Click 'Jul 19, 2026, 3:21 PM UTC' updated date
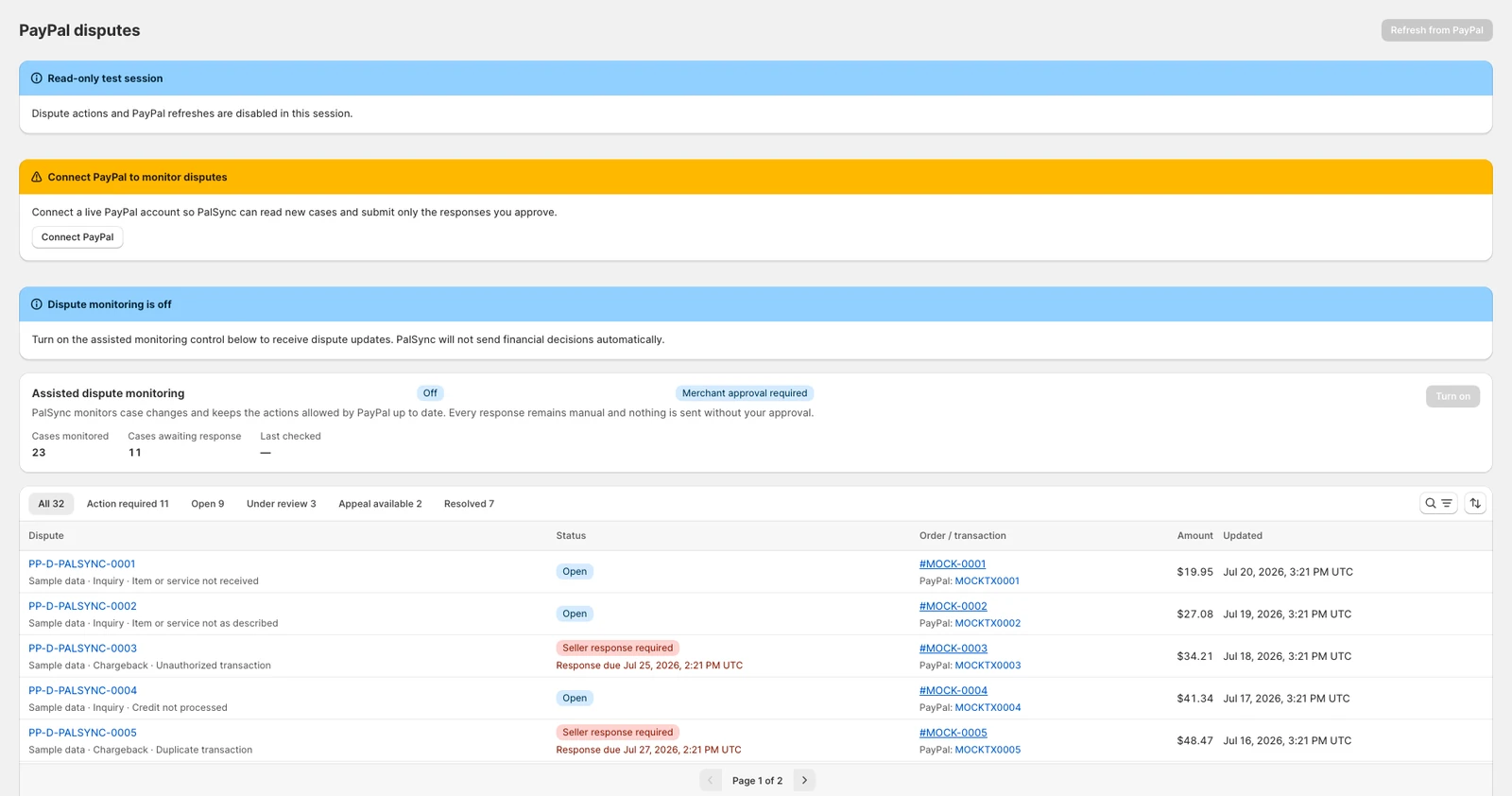Screen dimensions: 1512x796 tap(1287, 614)
